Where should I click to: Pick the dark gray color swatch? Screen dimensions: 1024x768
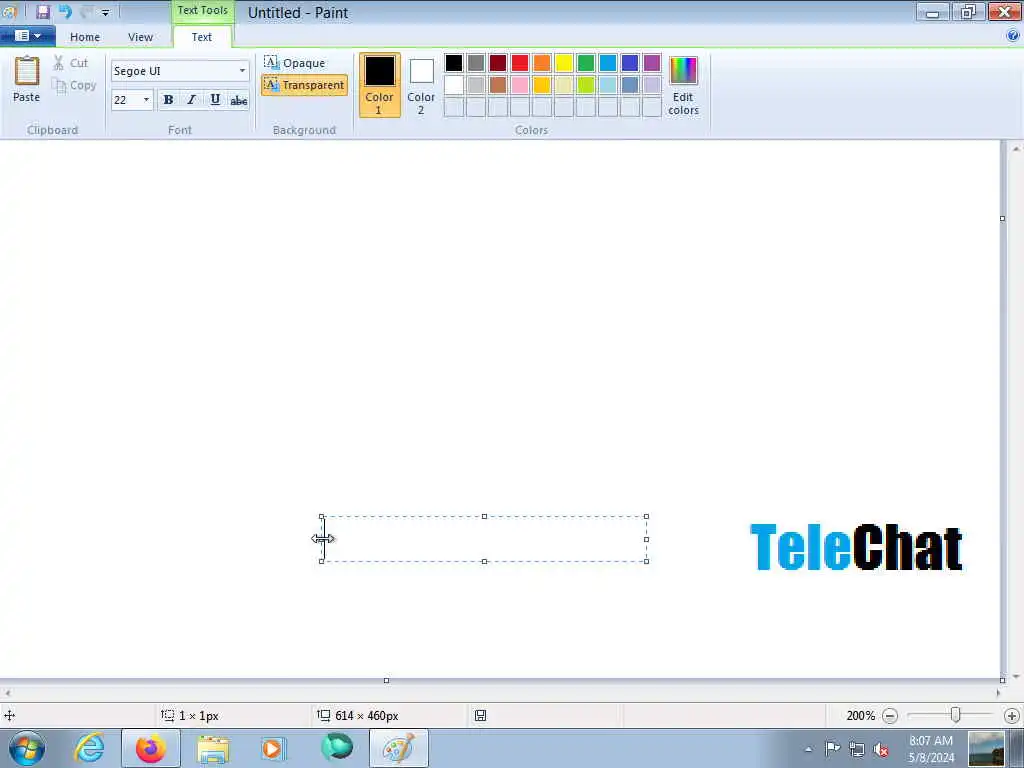tap(476, 63)
